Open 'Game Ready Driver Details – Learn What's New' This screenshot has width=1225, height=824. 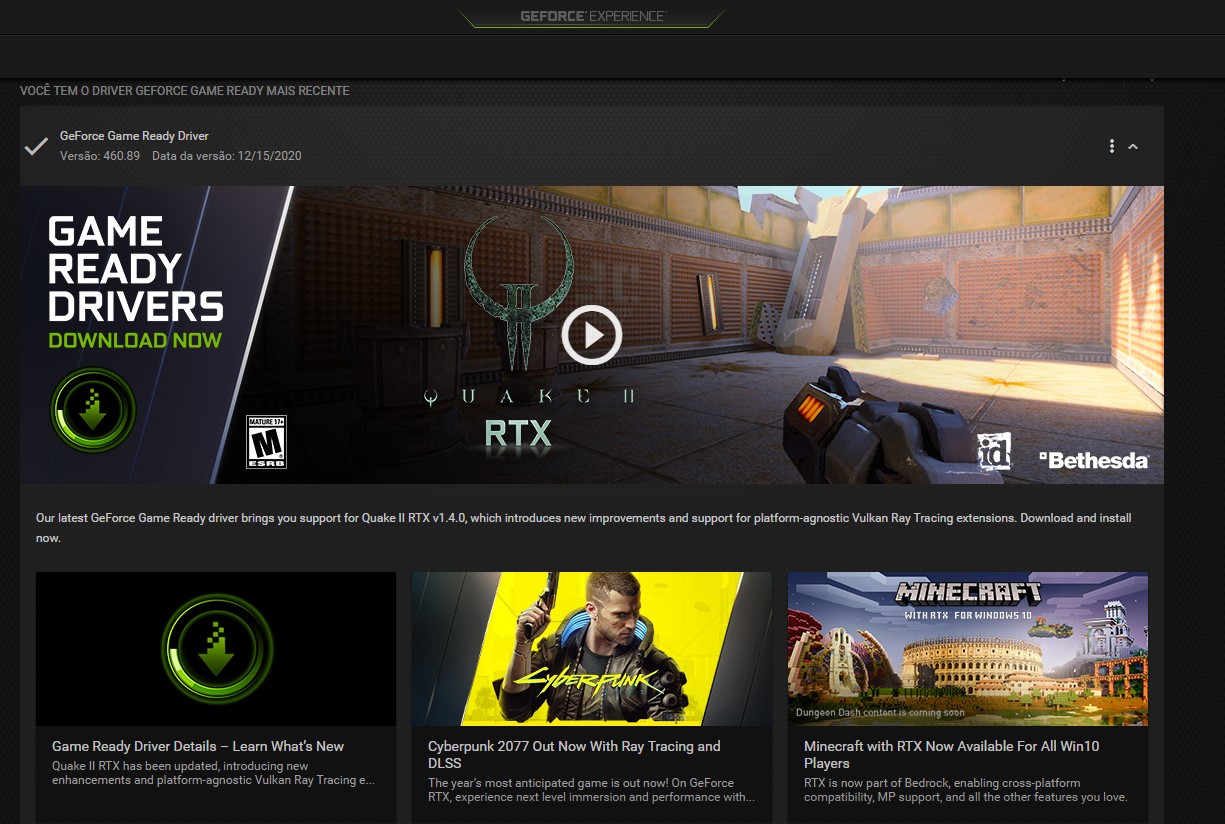pyautogui.click(x=198, y=746)
